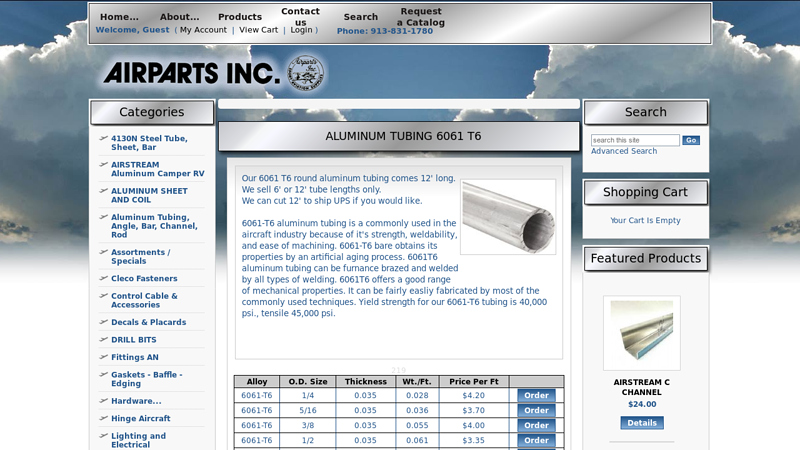The image size is (800, 450).
Task: Click the Airparts Inc. round logo emblem
Action: click(x=306, y=73)
